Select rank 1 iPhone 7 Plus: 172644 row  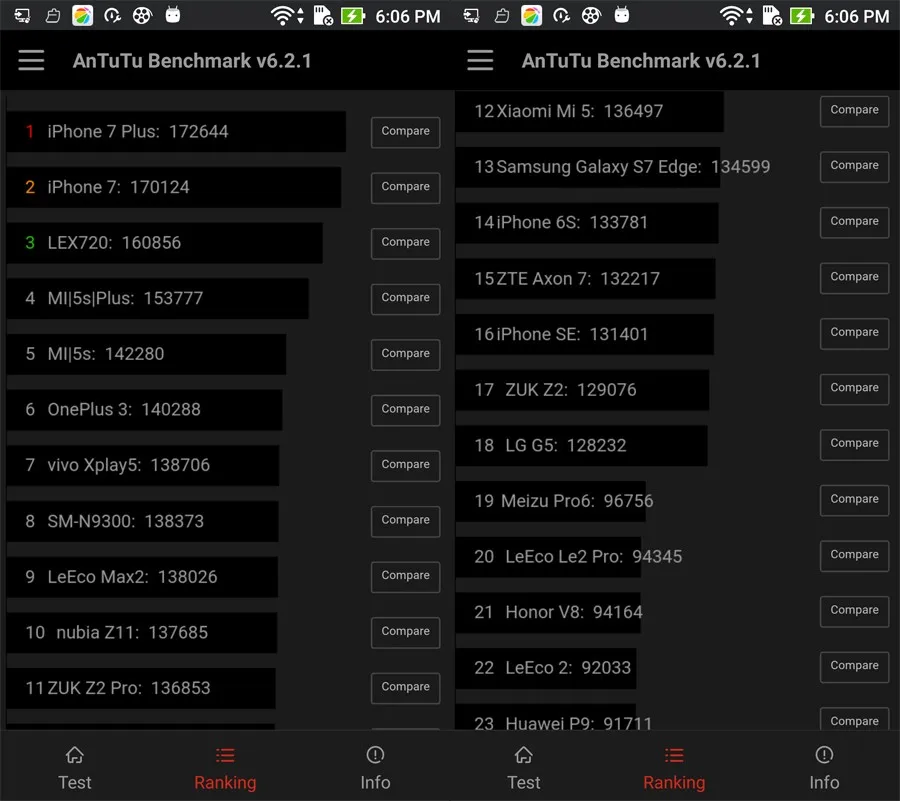176,131
